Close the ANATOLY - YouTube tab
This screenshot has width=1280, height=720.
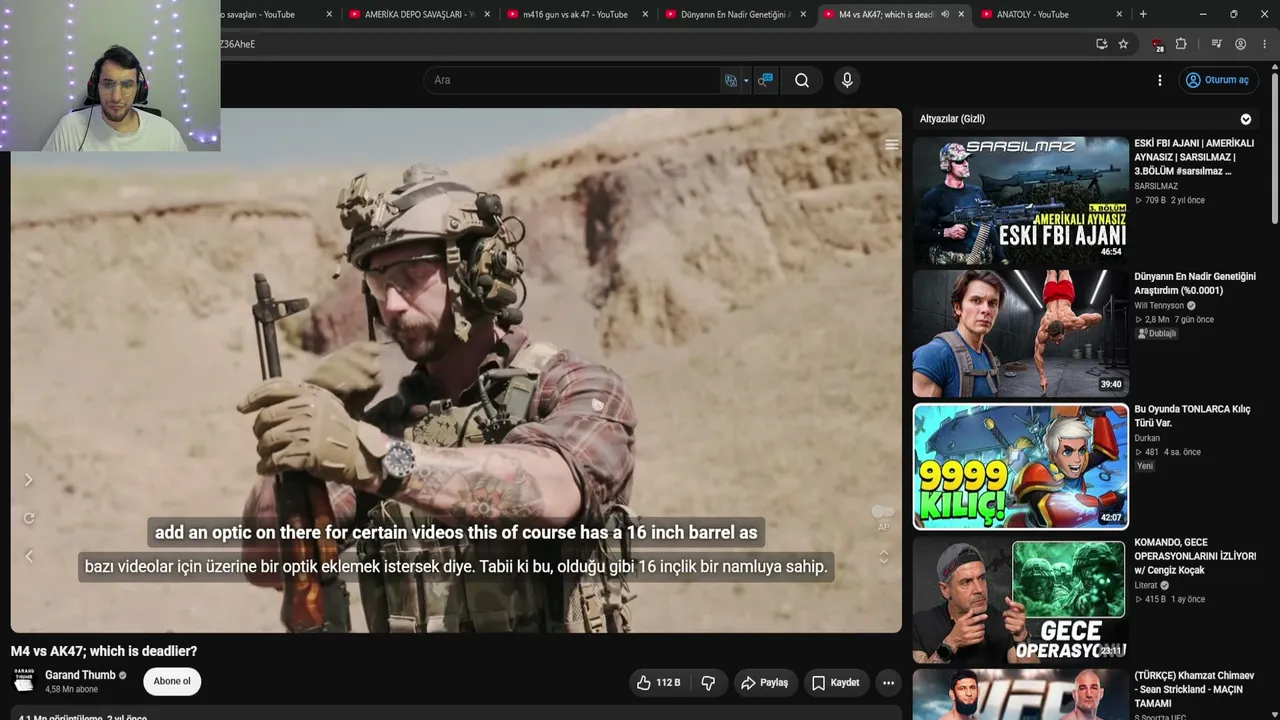[1119, 14]
